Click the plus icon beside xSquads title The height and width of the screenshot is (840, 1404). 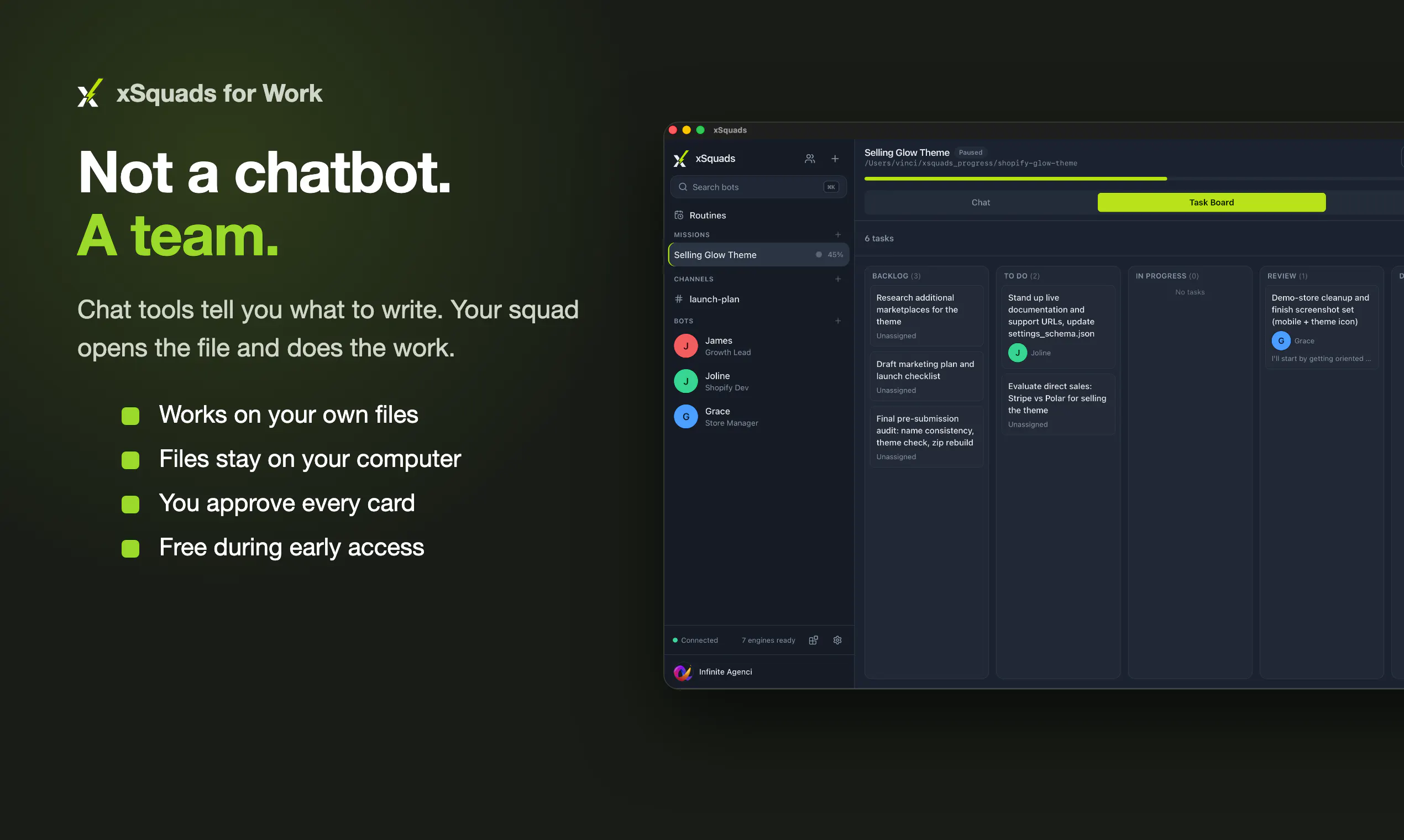pyautogui.click(x=835, y=159)
